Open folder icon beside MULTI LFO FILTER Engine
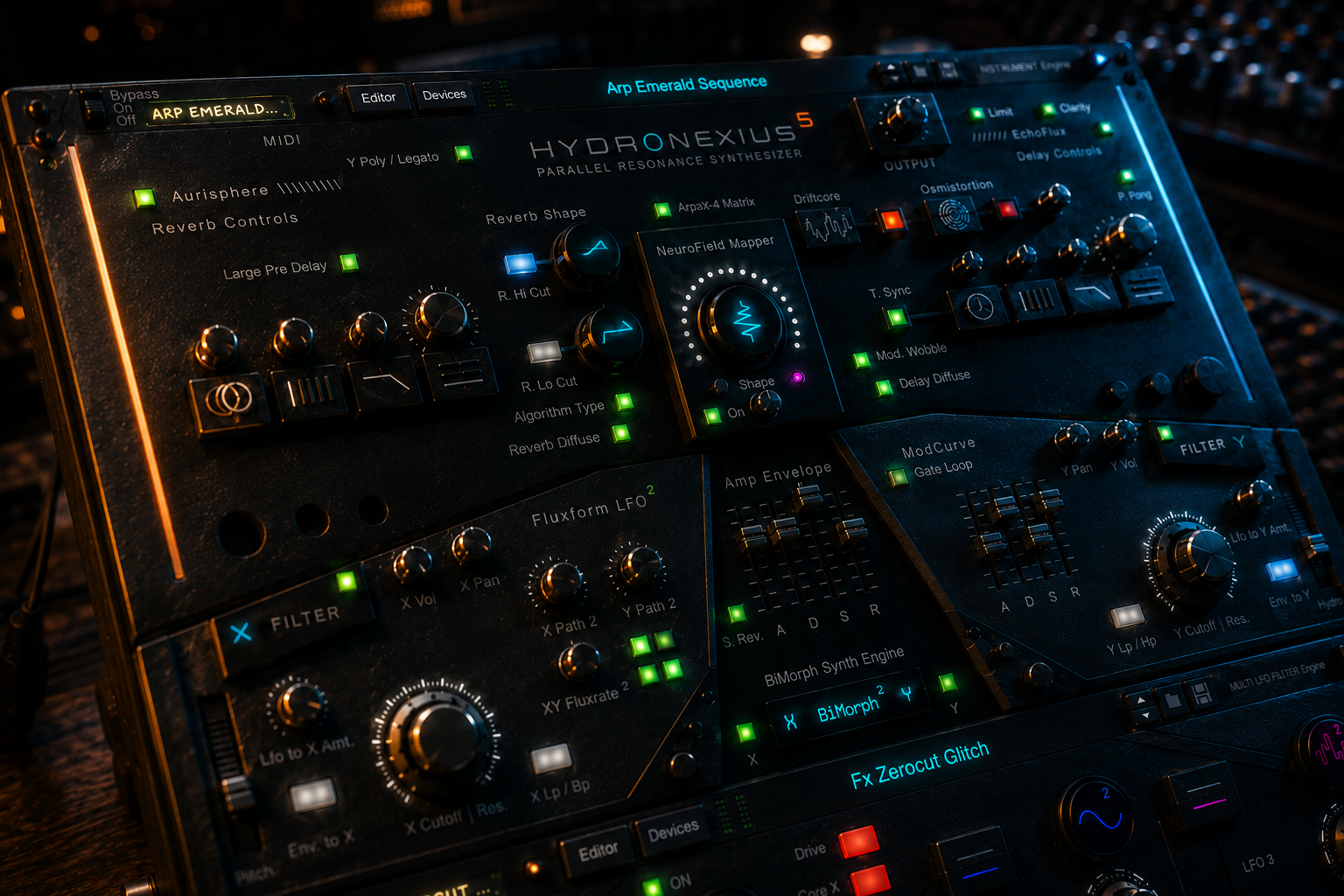The image size is (1344, 896). [1172, 700]
